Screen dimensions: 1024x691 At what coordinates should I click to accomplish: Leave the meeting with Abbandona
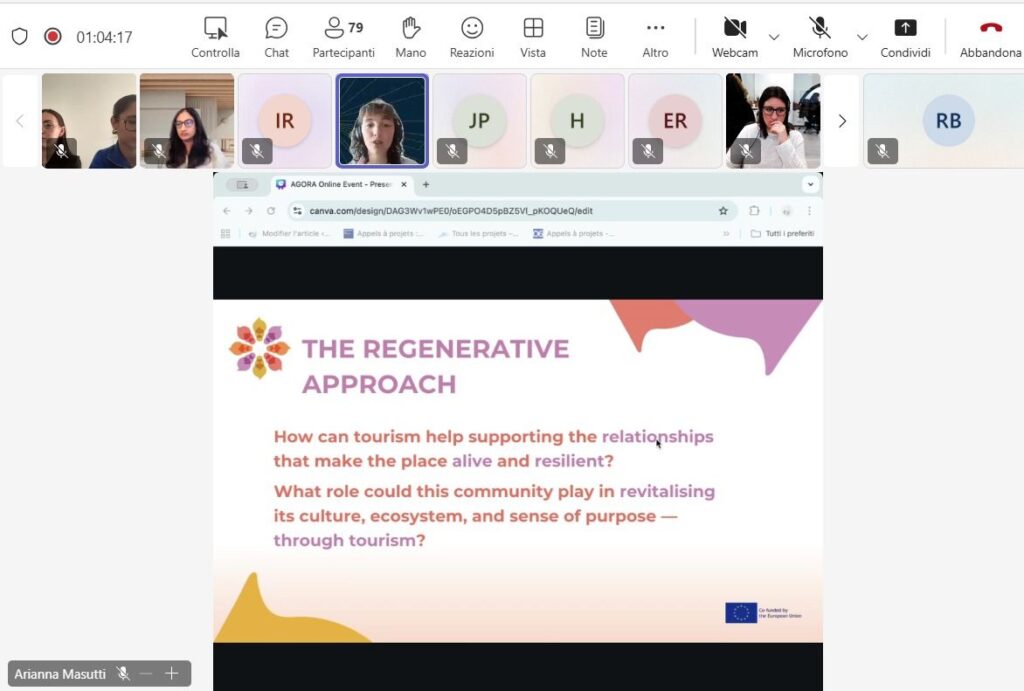[990, 37]
